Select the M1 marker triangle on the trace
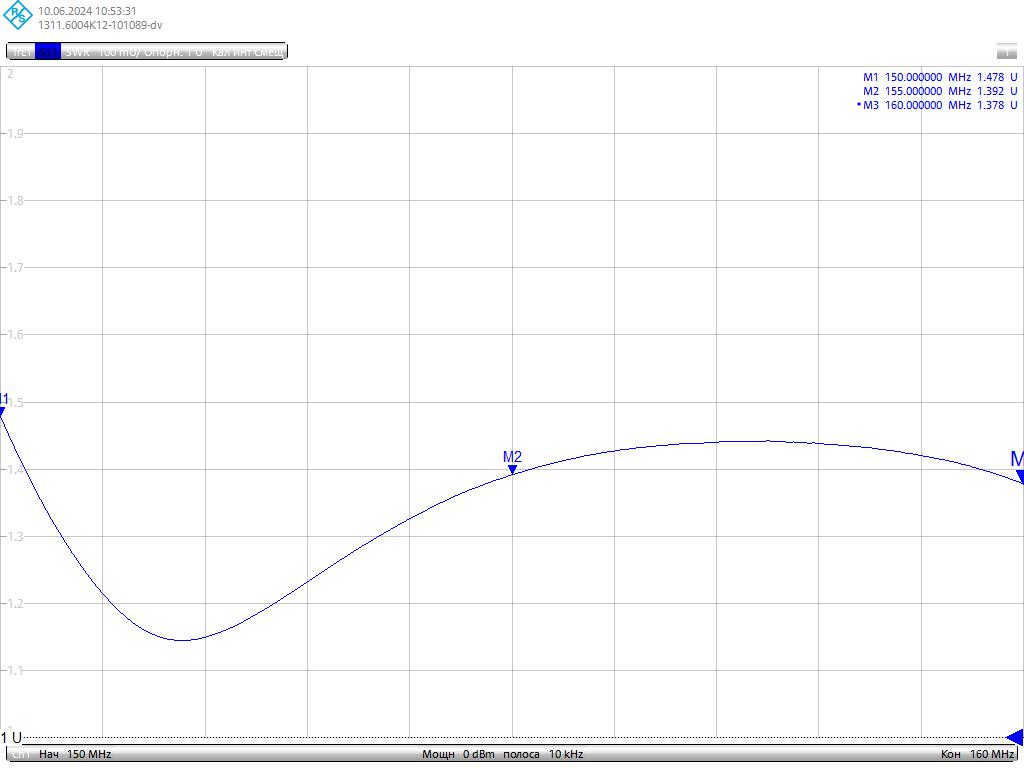Screen dimensions: 1024x768 point(2,412)
